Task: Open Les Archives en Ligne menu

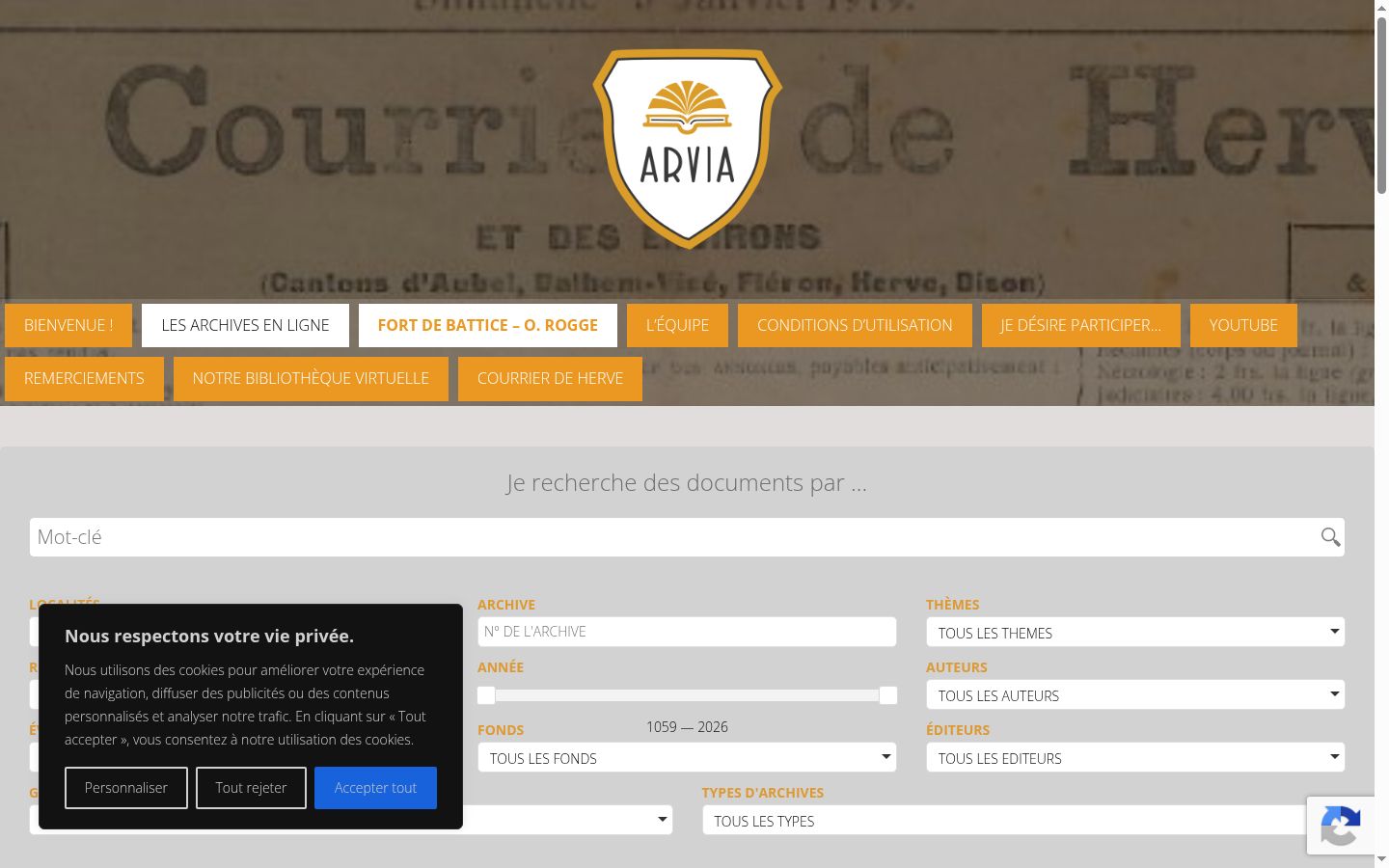Action: [245, 325]
